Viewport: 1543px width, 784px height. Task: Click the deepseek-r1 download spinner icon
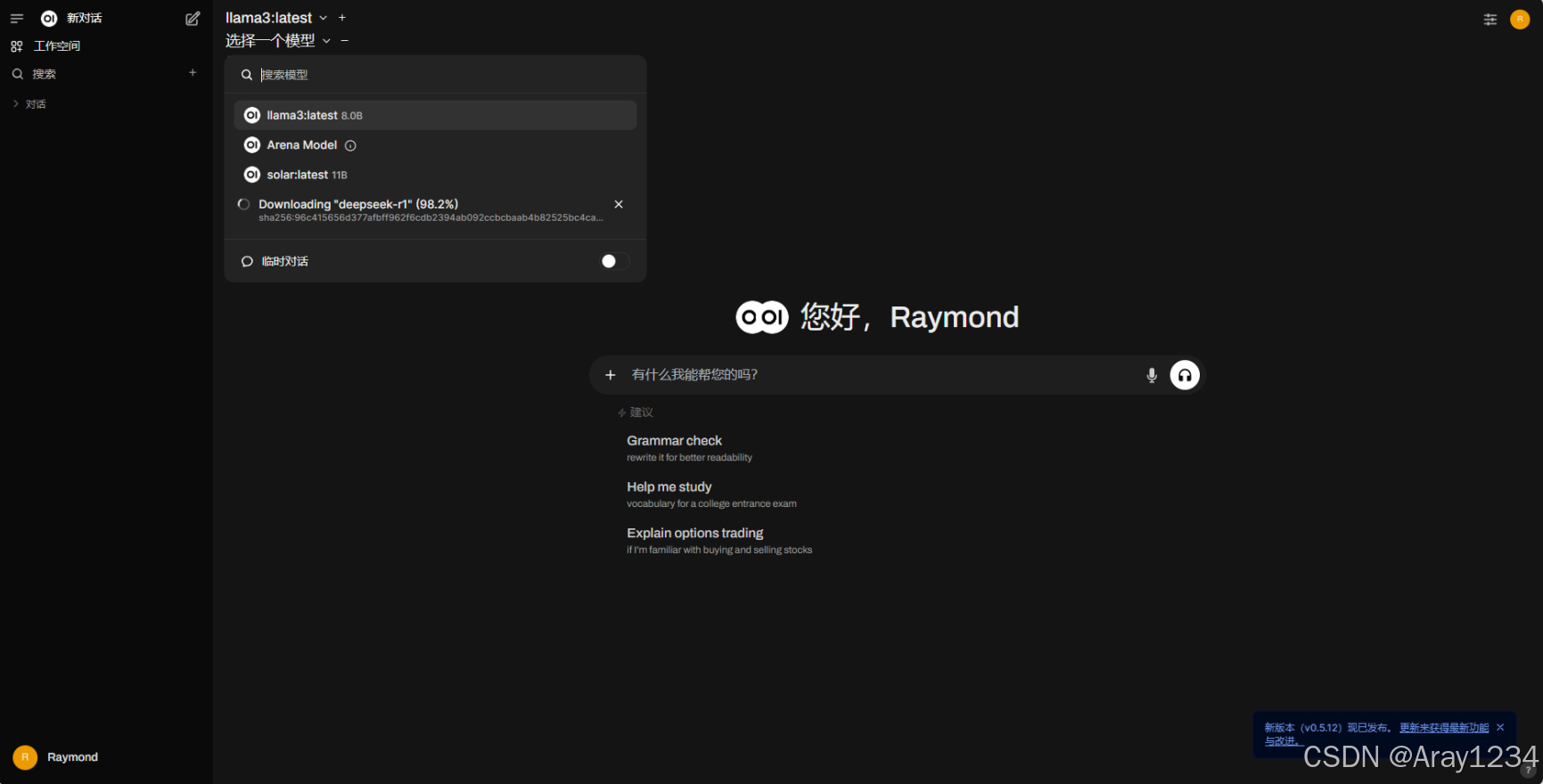[x=243, y=204]
